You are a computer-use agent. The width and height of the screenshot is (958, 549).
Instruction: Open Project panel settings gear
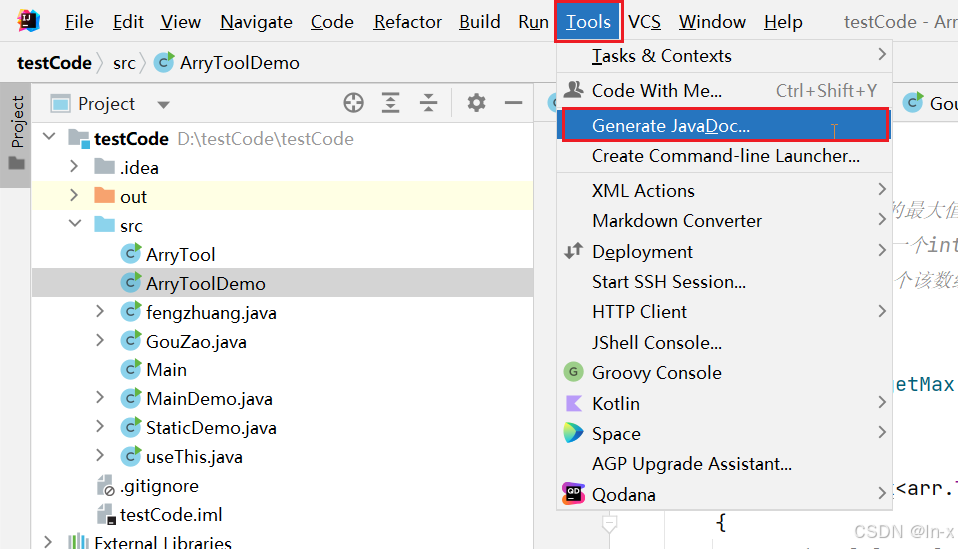tap(477, 103)
